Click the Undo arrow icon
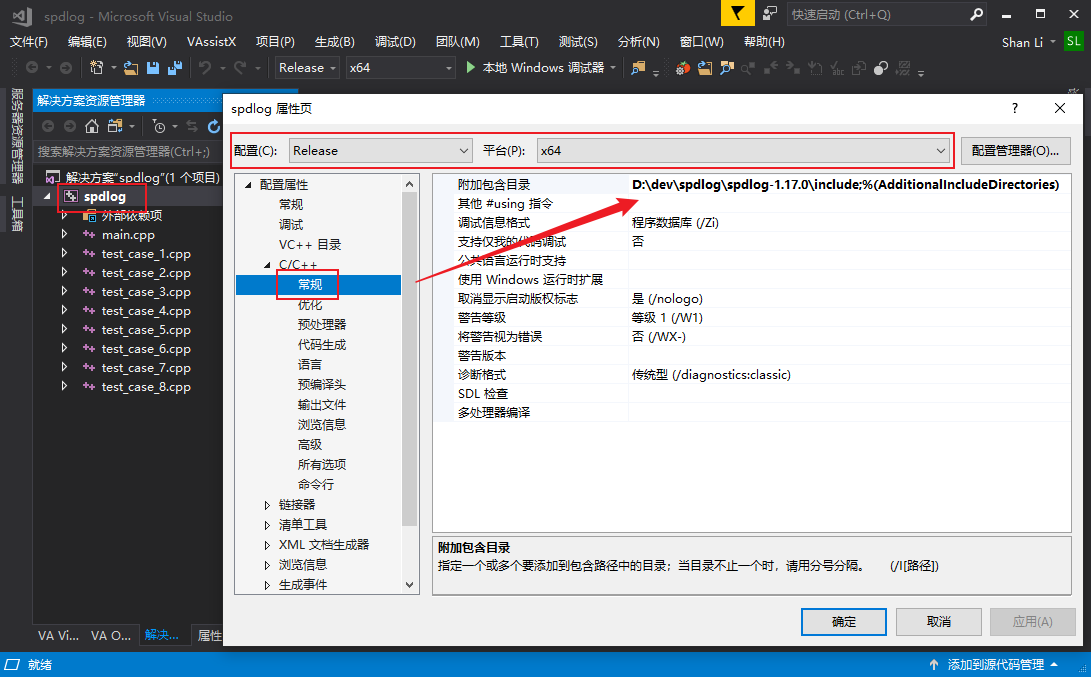This screenshot has height=677, width=1091. click(204, 68)
